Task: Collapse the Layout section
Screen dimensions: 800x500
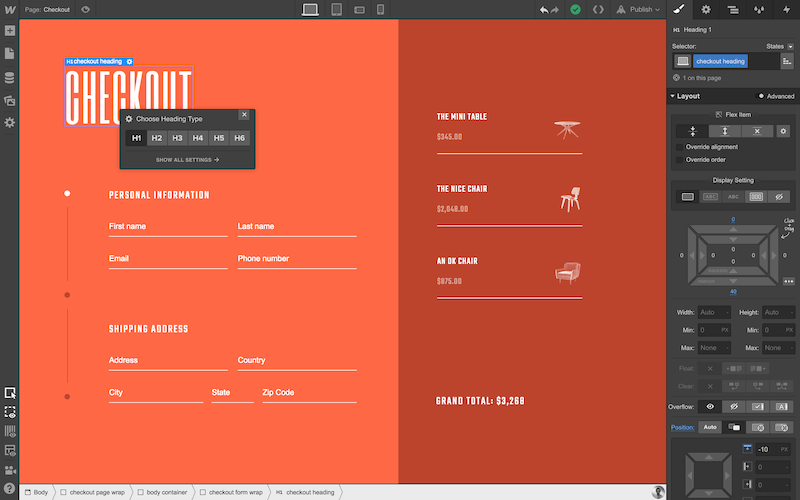Action: [x=672, y=96]
